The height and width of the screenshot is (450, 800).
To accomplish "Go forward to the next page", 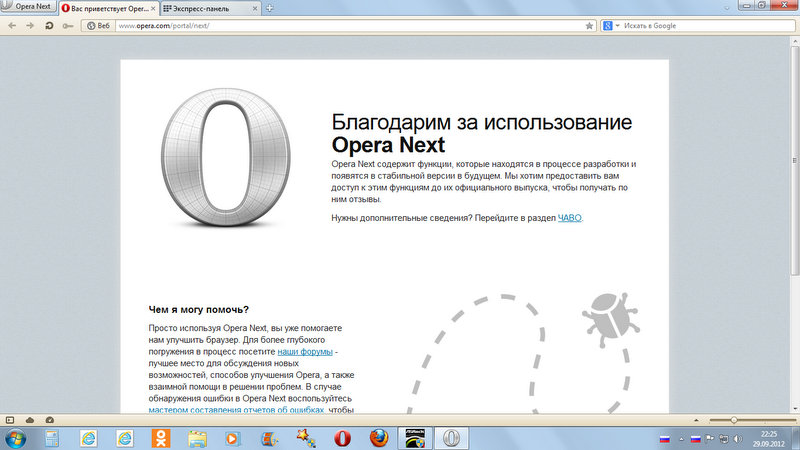I will [30, 26].
